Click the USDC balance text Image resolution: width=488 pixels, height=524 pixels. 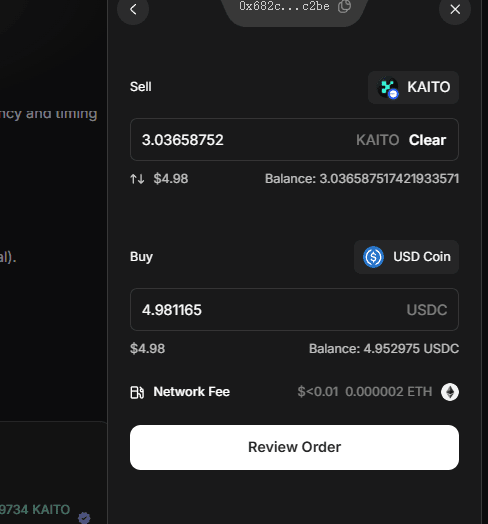(384, 349)
